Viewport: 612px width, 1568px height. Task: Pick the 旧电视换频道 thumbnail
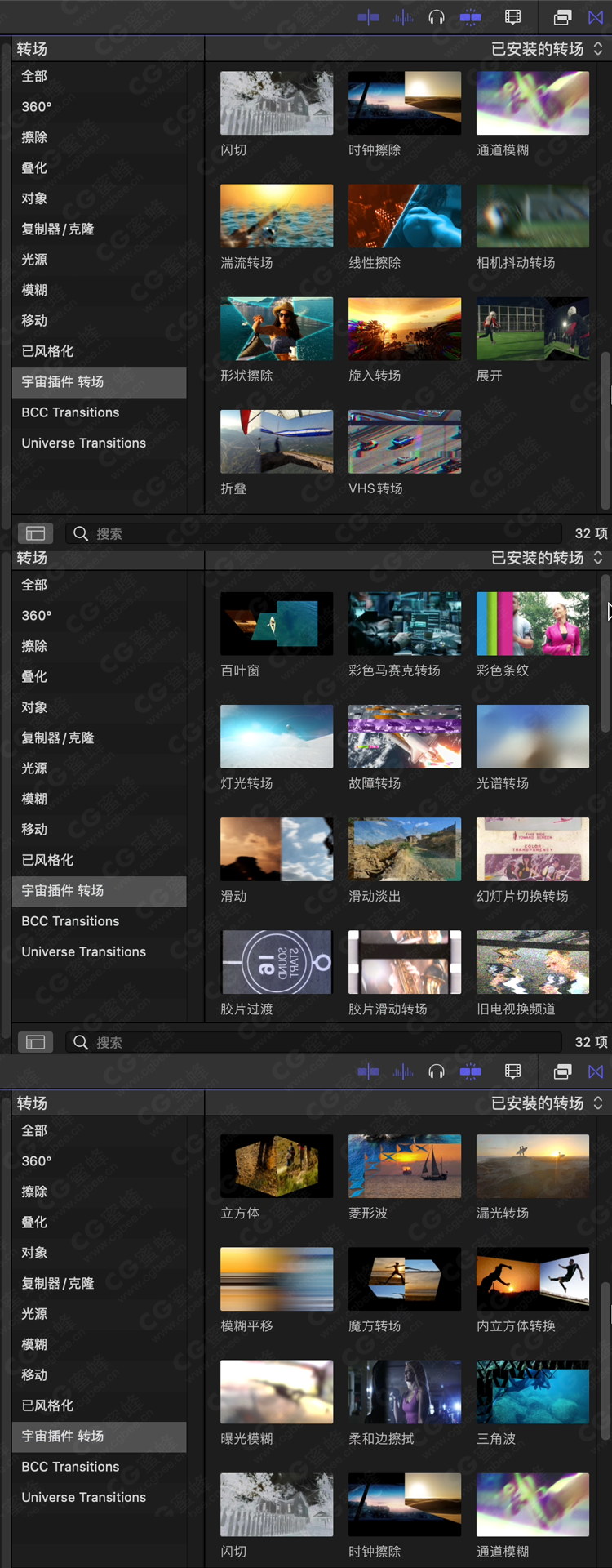(533, 961)
